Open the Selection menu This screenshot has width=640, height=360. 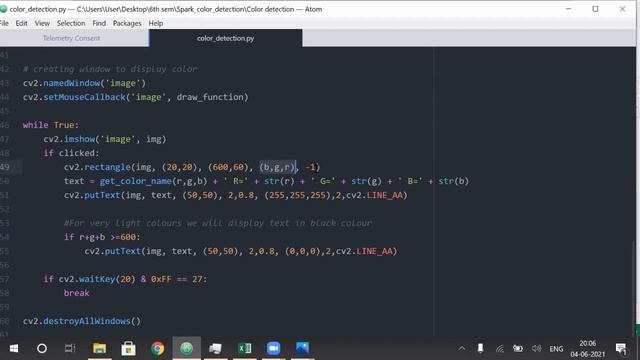(x=71, y=23)
